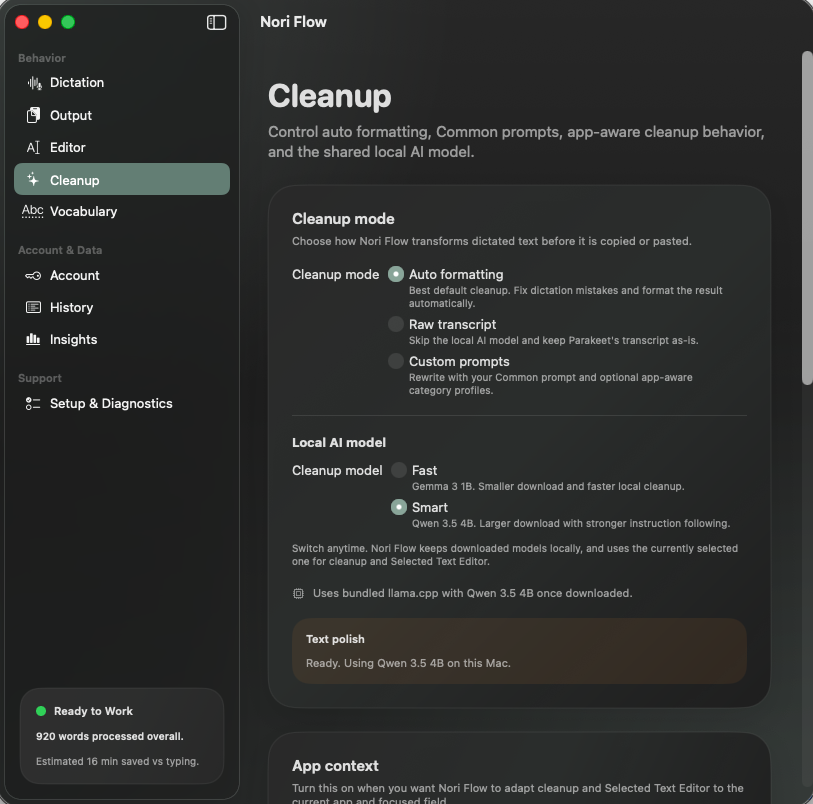Select the Fast cleanup model
813x804 pixels.
coord(399,470)
